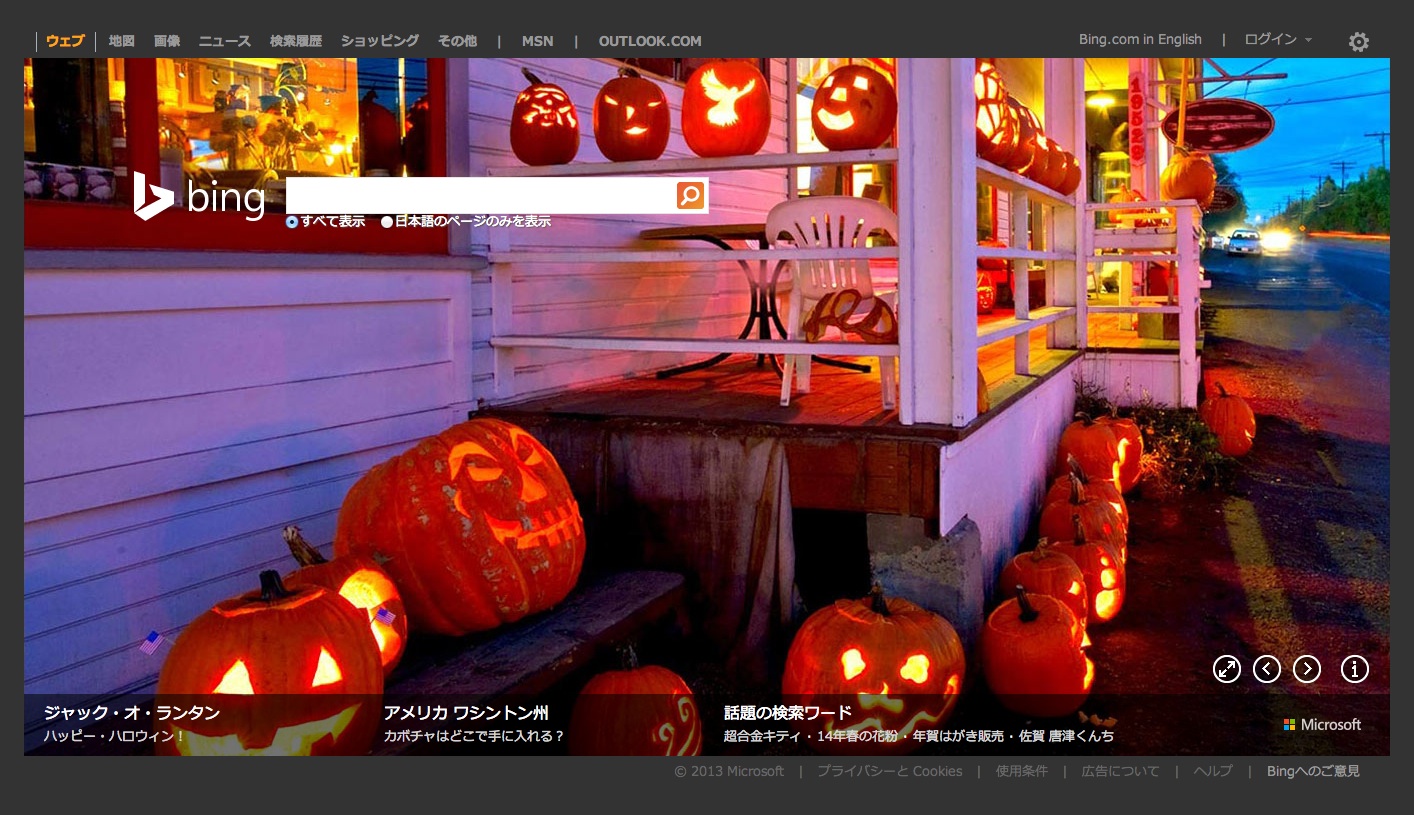Open the その他 menu

[x=457, y=41]
